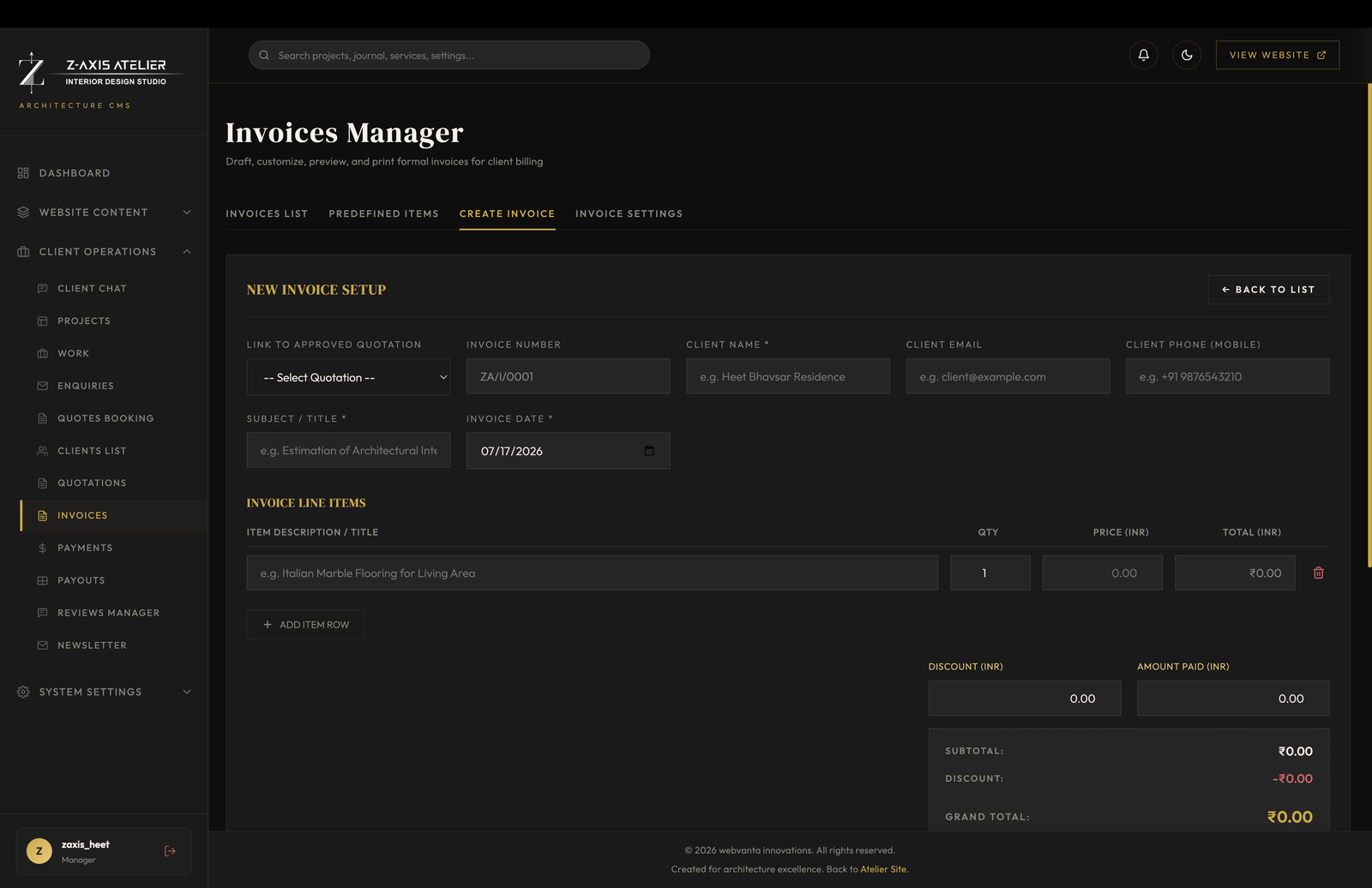Toggle dark mode with the moon icon

click(1187, 55)
